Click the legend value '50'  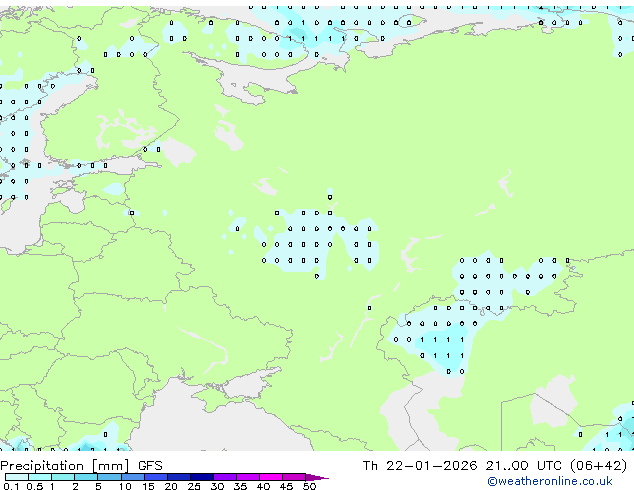[309, 486]
